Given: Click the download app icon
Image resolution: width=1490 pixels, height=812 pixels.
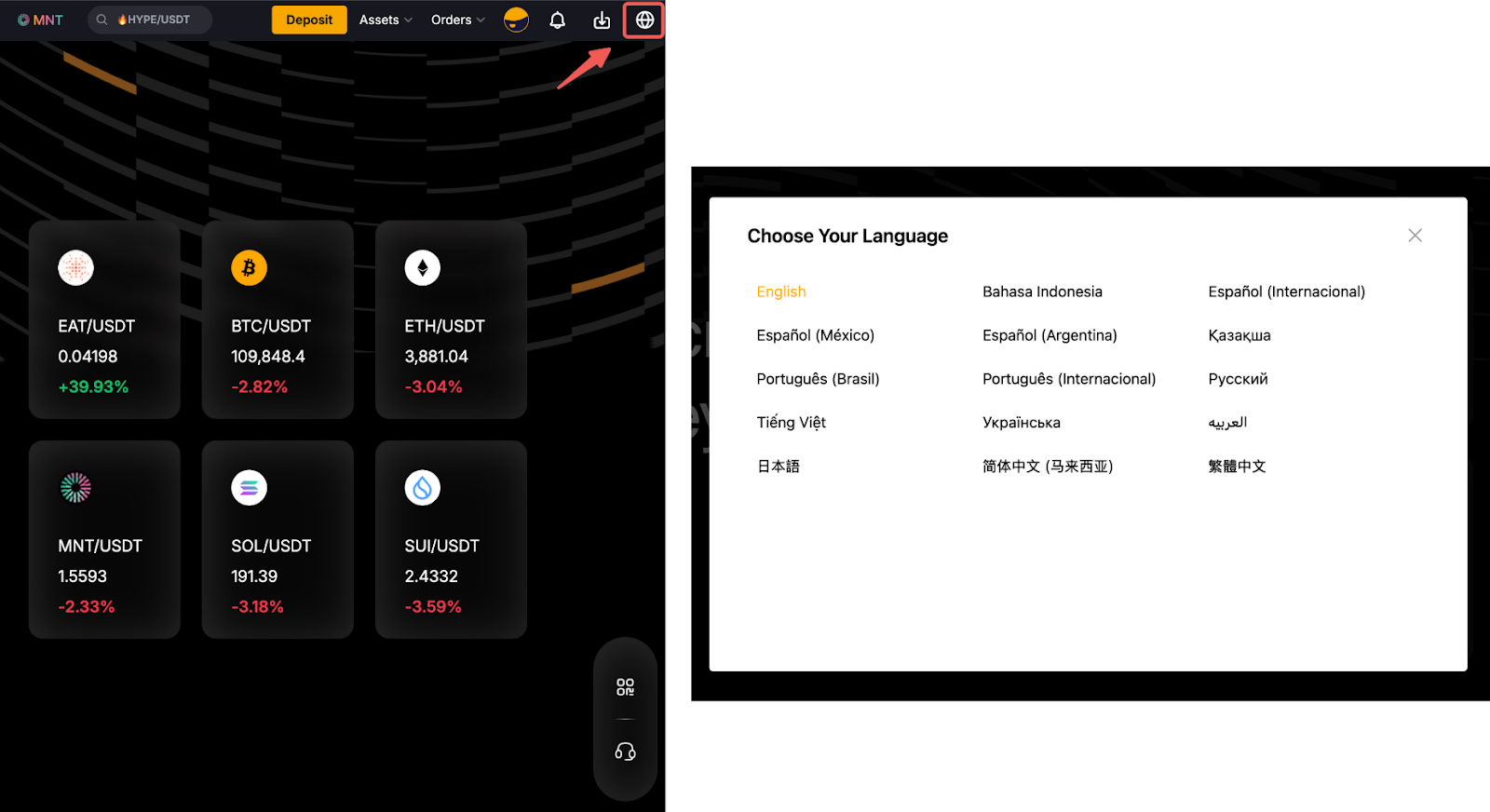Looking at the screenshot, I should click(x=602, y=20).
